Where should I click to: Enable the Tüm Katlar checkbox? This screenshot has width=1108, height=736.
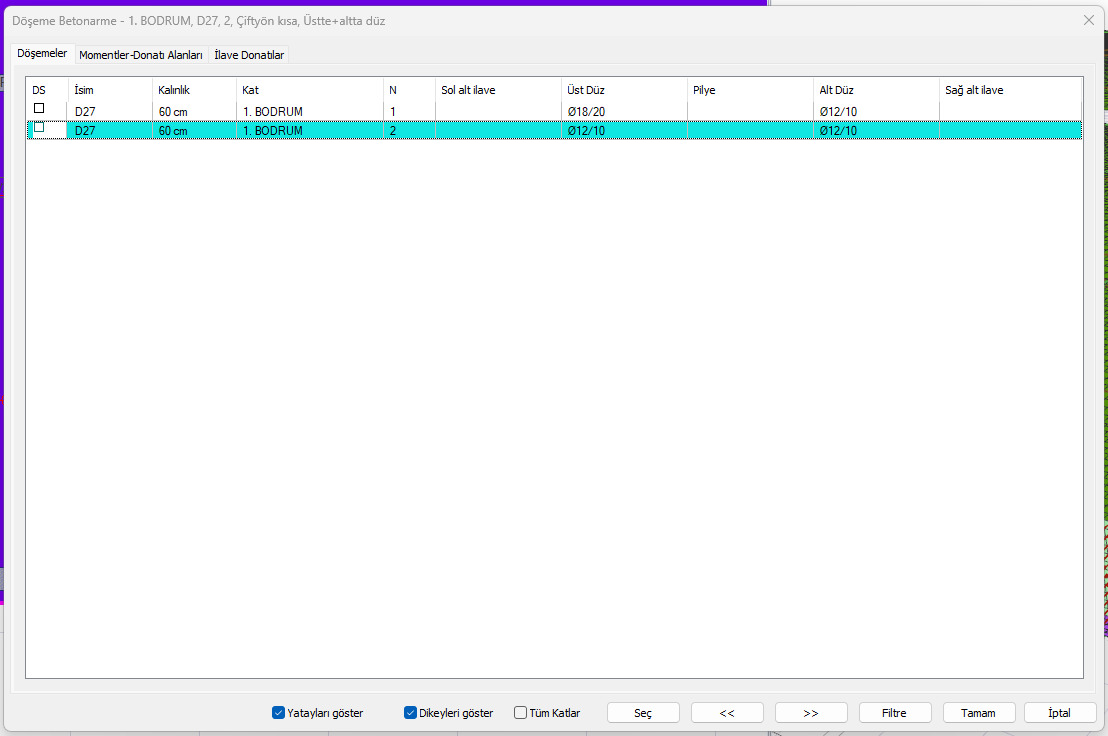pyautogui.click(x=520, y=713)
